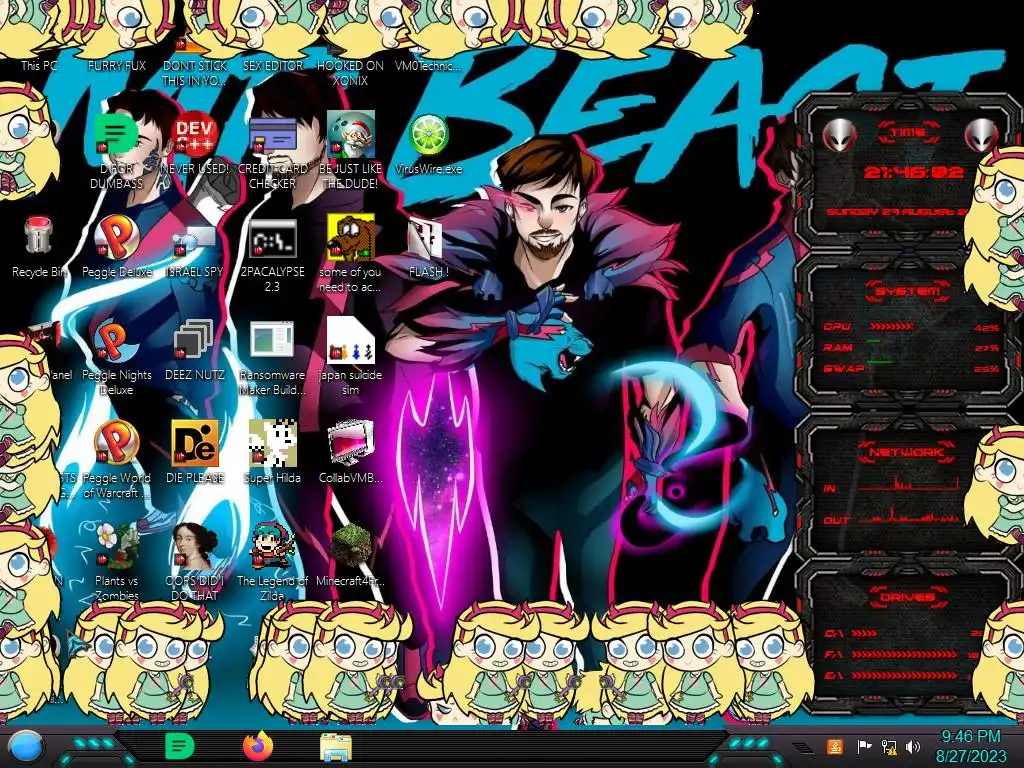
Task: Select the 'VM0Technic...' desktop label
Action: tap(428, 65)
